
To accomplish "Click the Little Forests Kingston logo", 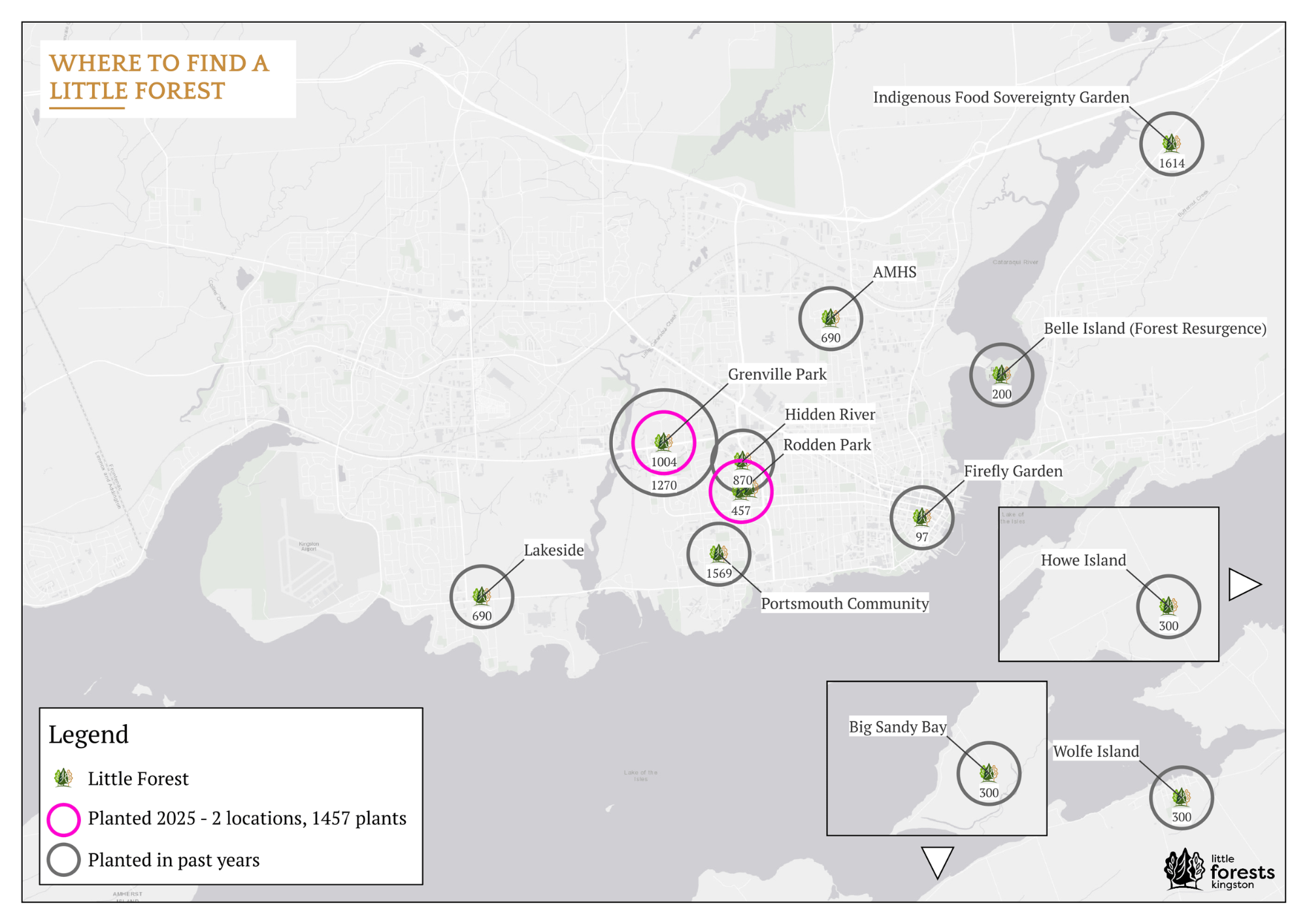I will click(x=1219, y=870).
